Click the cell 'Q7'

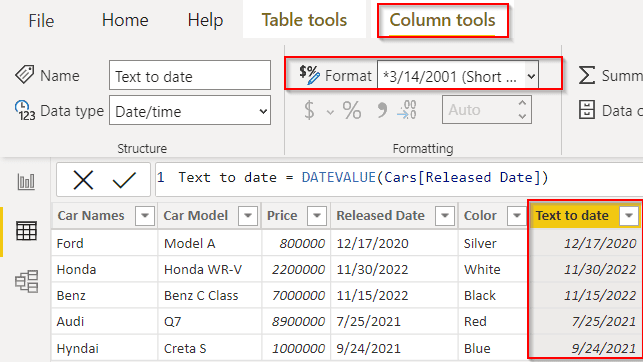pos(210,321)
